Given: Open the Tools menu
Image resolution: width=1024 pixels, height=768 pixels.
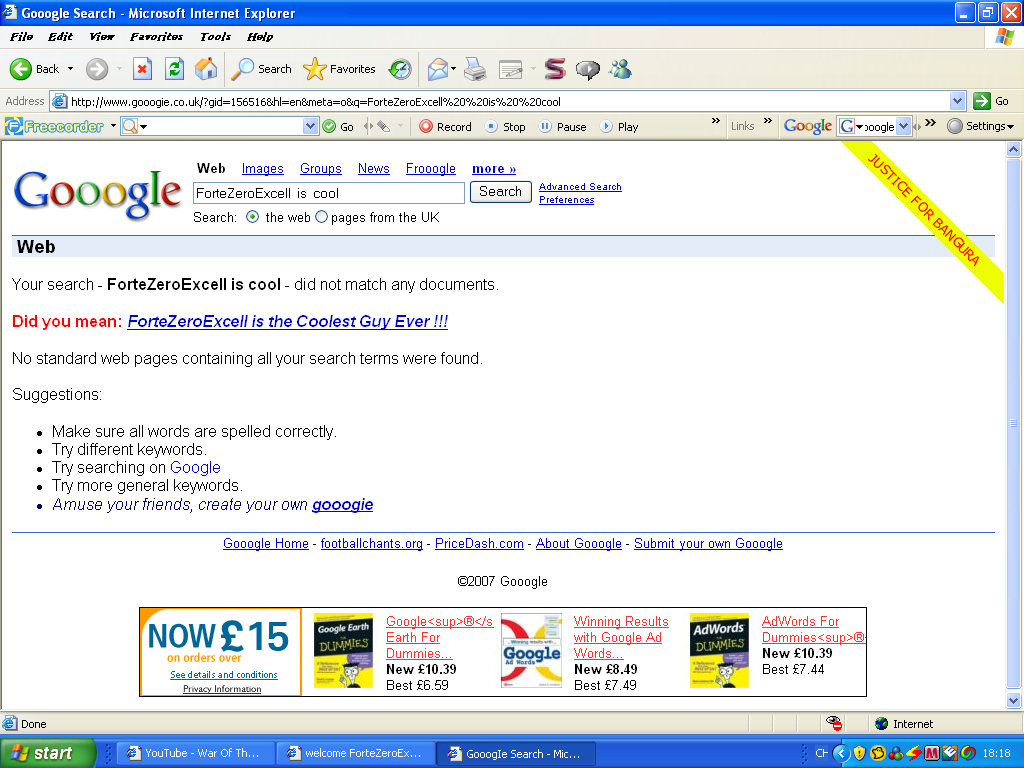Looking at the screenshot, I should pyautogui.click(x=216, y=37).
